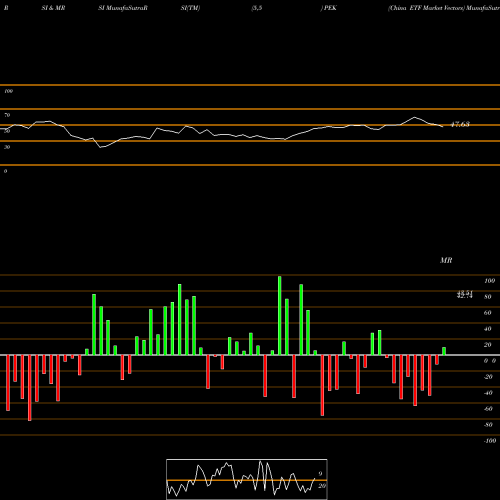500x500 pixels.
Task: Click the -20 label on MR axis
Action: (488, 377)
